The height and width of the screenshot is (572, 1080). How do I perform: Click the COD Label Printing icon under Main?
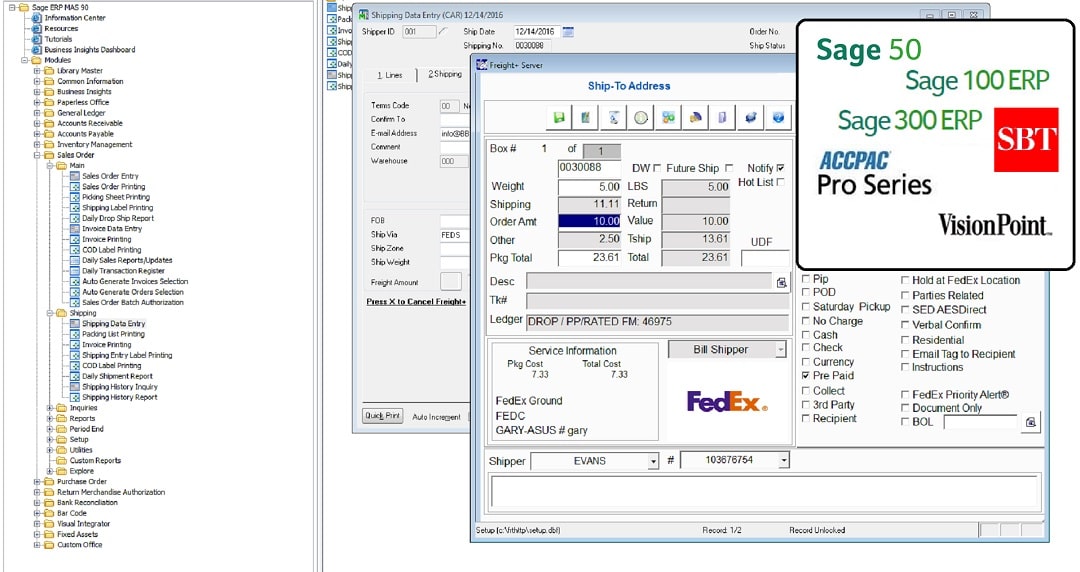[x=75, y=250]
